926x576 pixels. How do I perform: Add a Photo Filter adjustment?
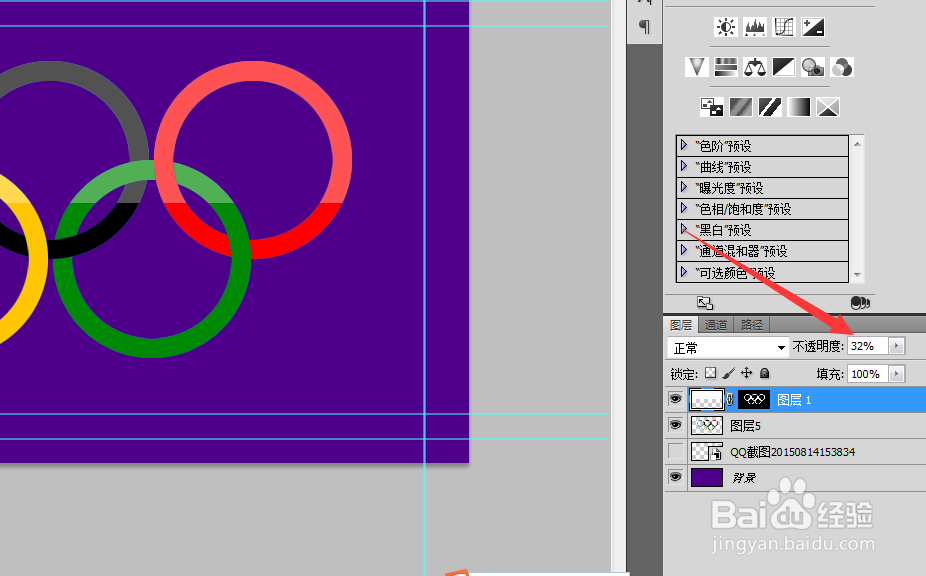point(813,67)
